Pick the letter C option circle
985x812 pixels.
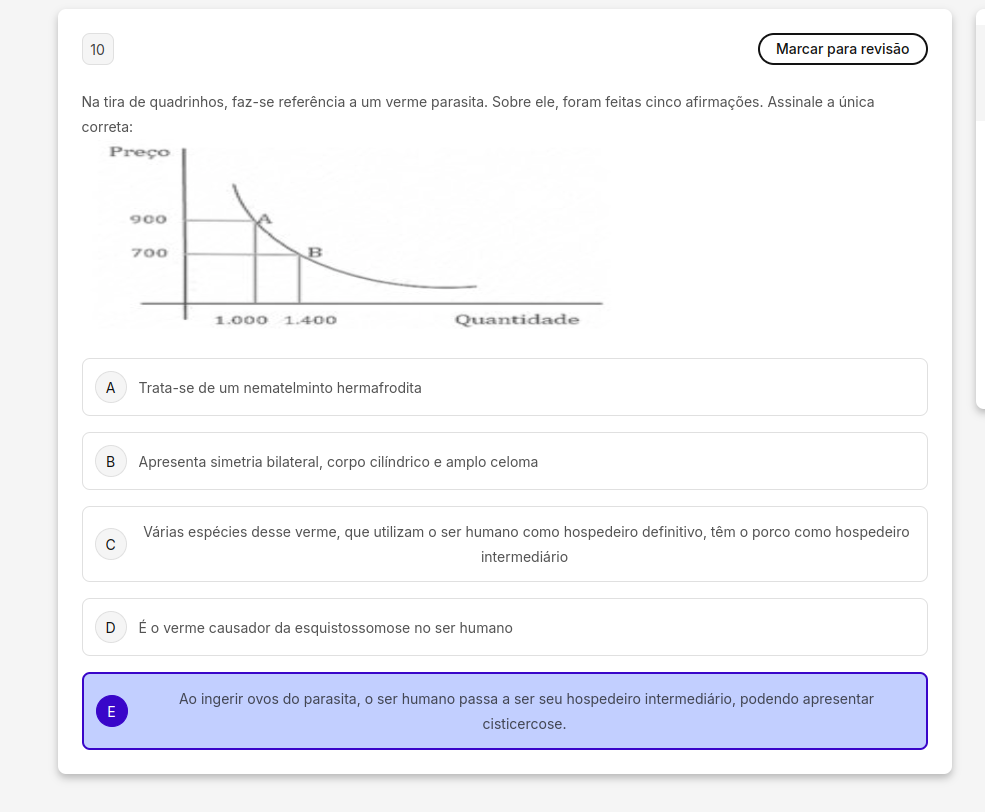[x=111, y=544]
